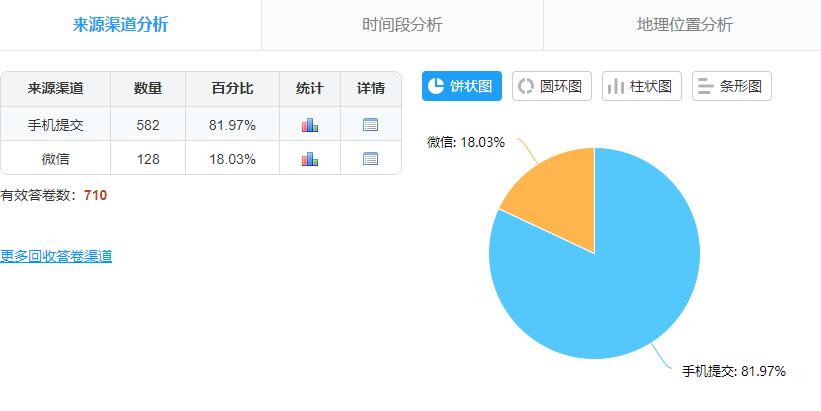This screenshot has height=411, width=821.
Task: Click the quantity value 582
Action: [148, 125]
